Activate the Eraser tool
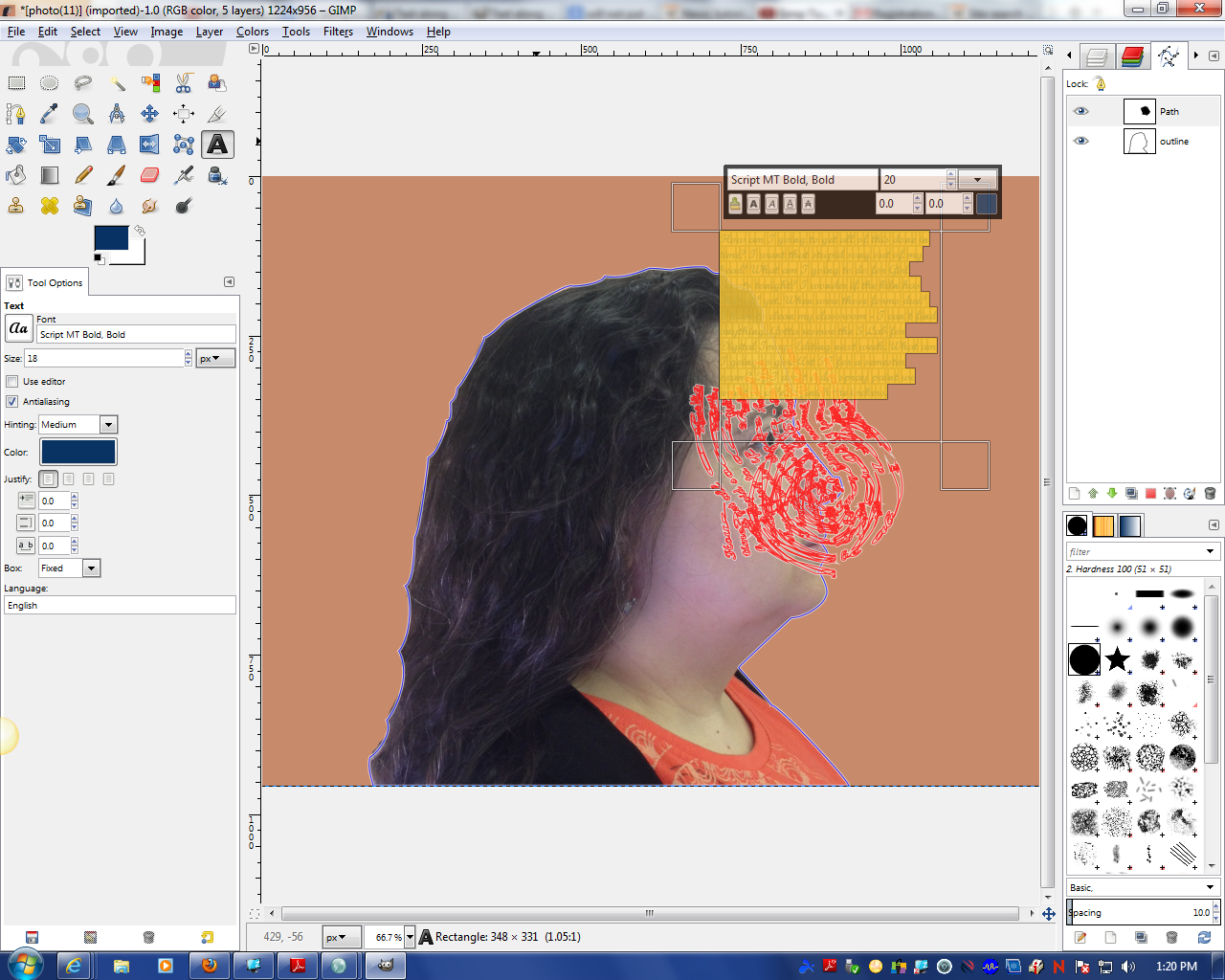1225x980 pixels. pyautogui.click(x=150, y=175)
